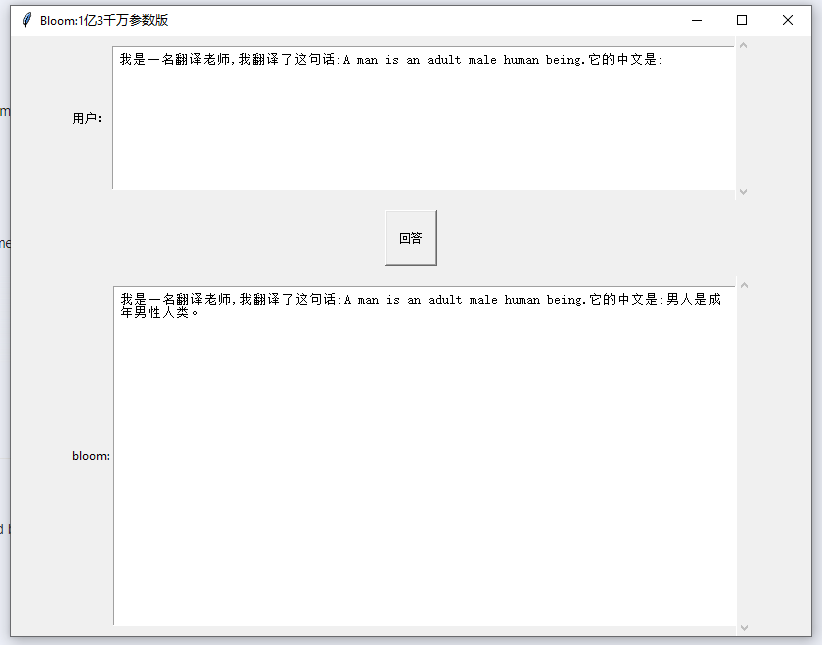Click up arrow of user box scrollbar
Image resolution: width=822 pixels, height=645 pixels.
pos(743,45)
